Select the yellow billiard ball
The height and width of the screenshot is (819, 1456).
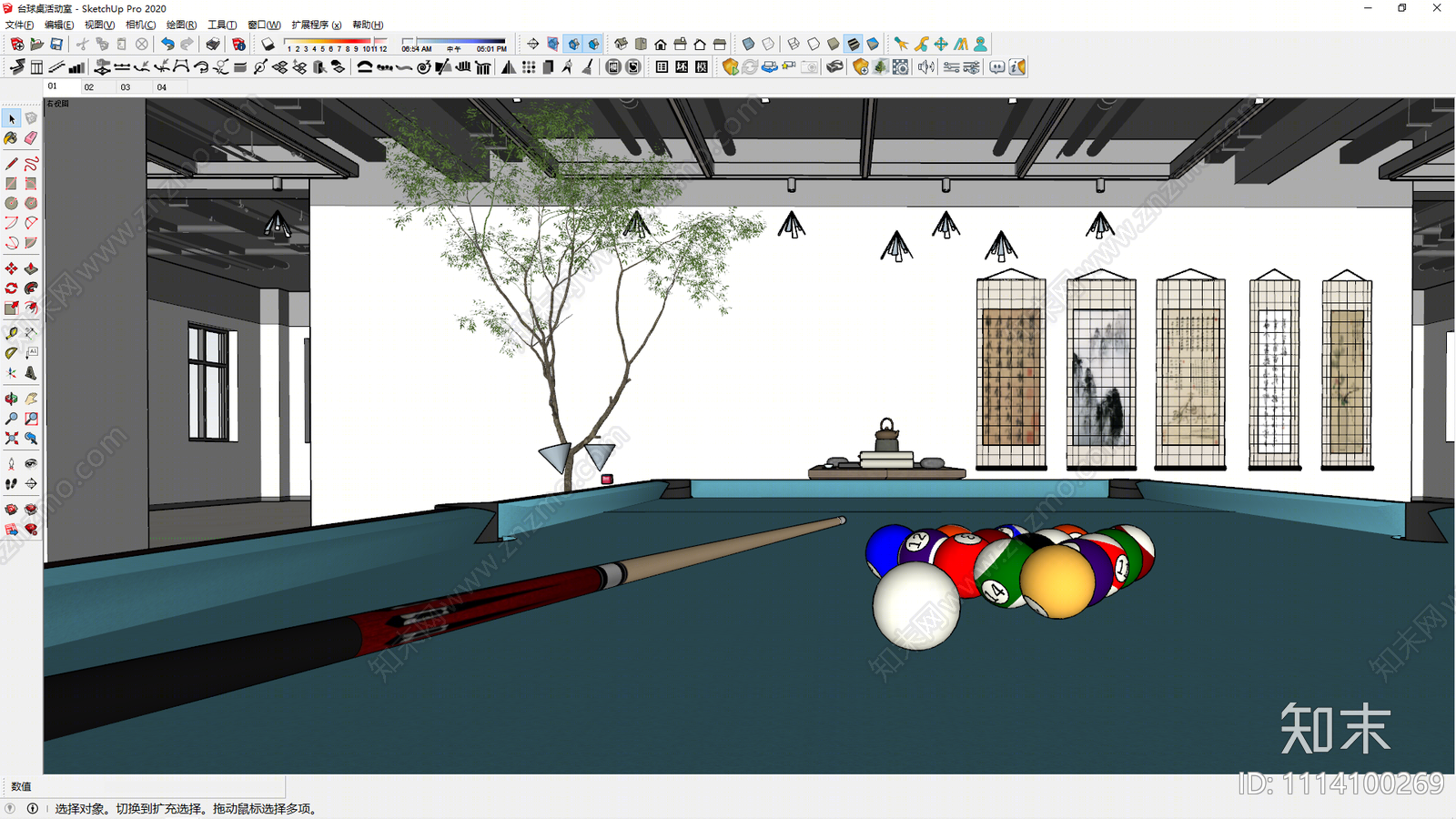(x=1057, y=581)
